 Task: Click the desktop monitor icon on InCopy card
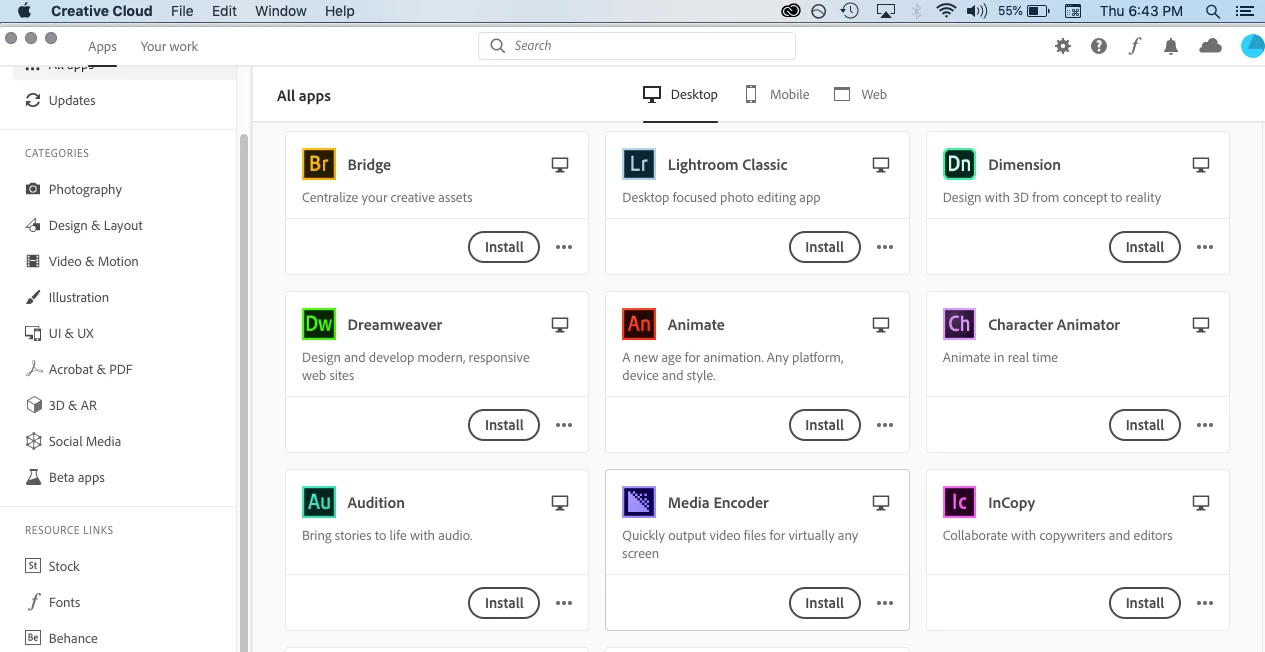point(1201,502)
